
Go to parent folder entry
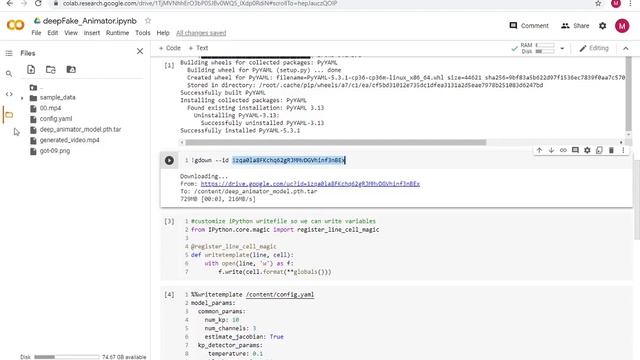coord(36,87)
